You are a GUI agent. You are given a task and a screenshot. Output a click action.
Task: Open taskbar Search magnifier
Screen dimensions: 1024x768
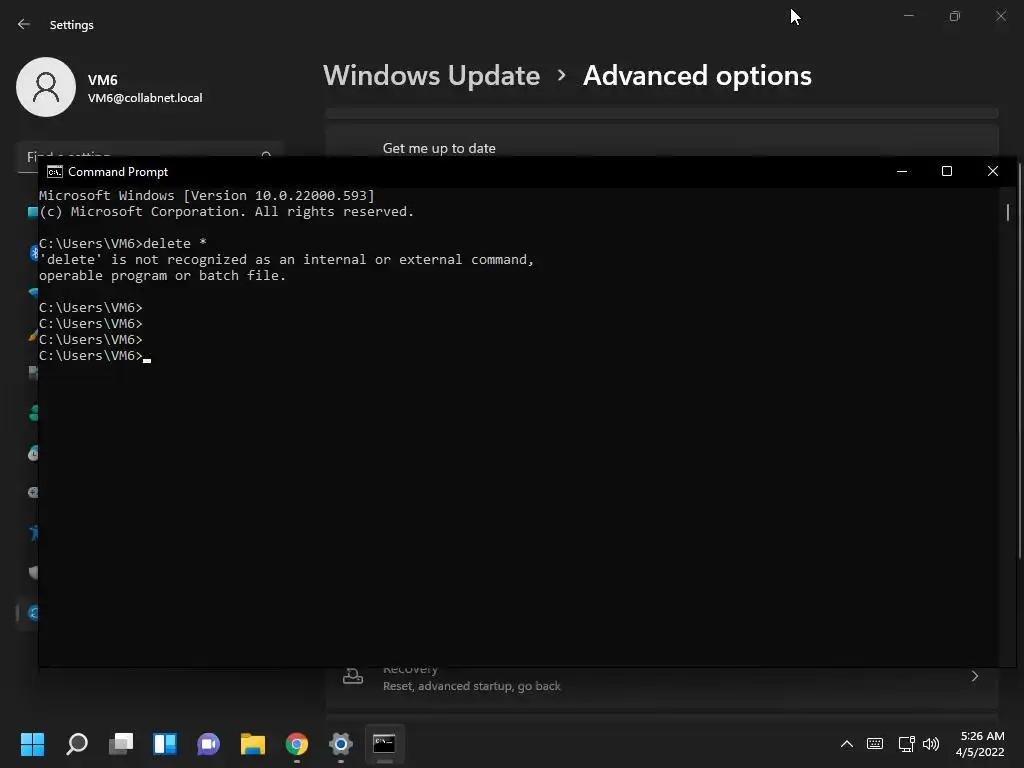(x=77, y=744)
